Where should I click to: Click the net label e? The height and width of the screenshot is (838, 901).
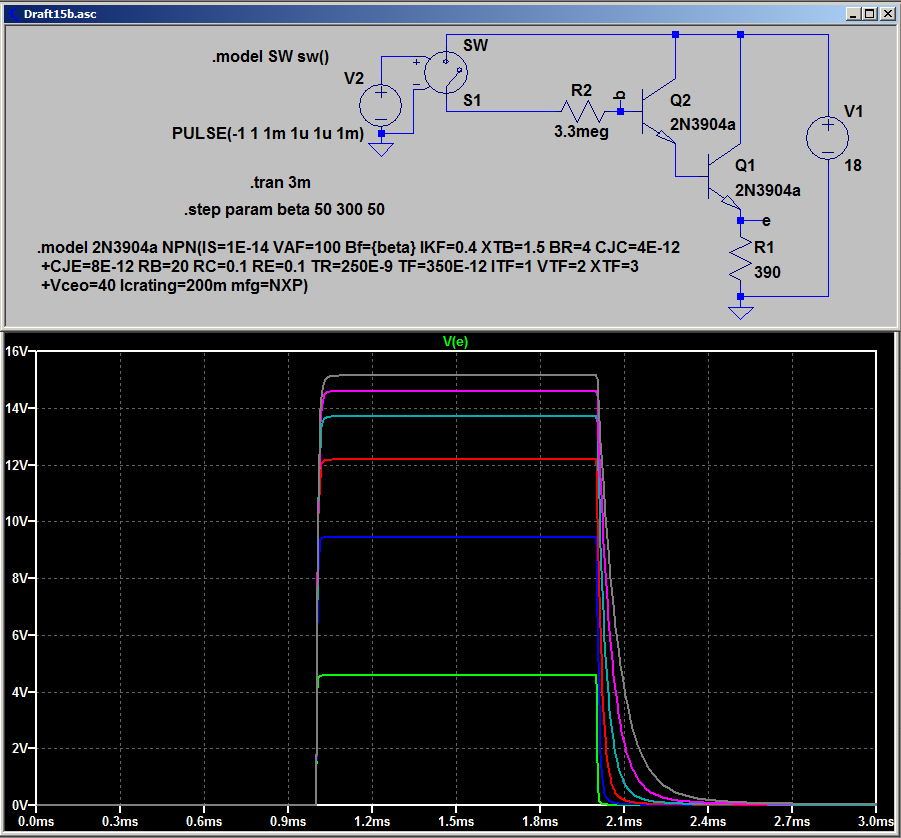(766, 221)
